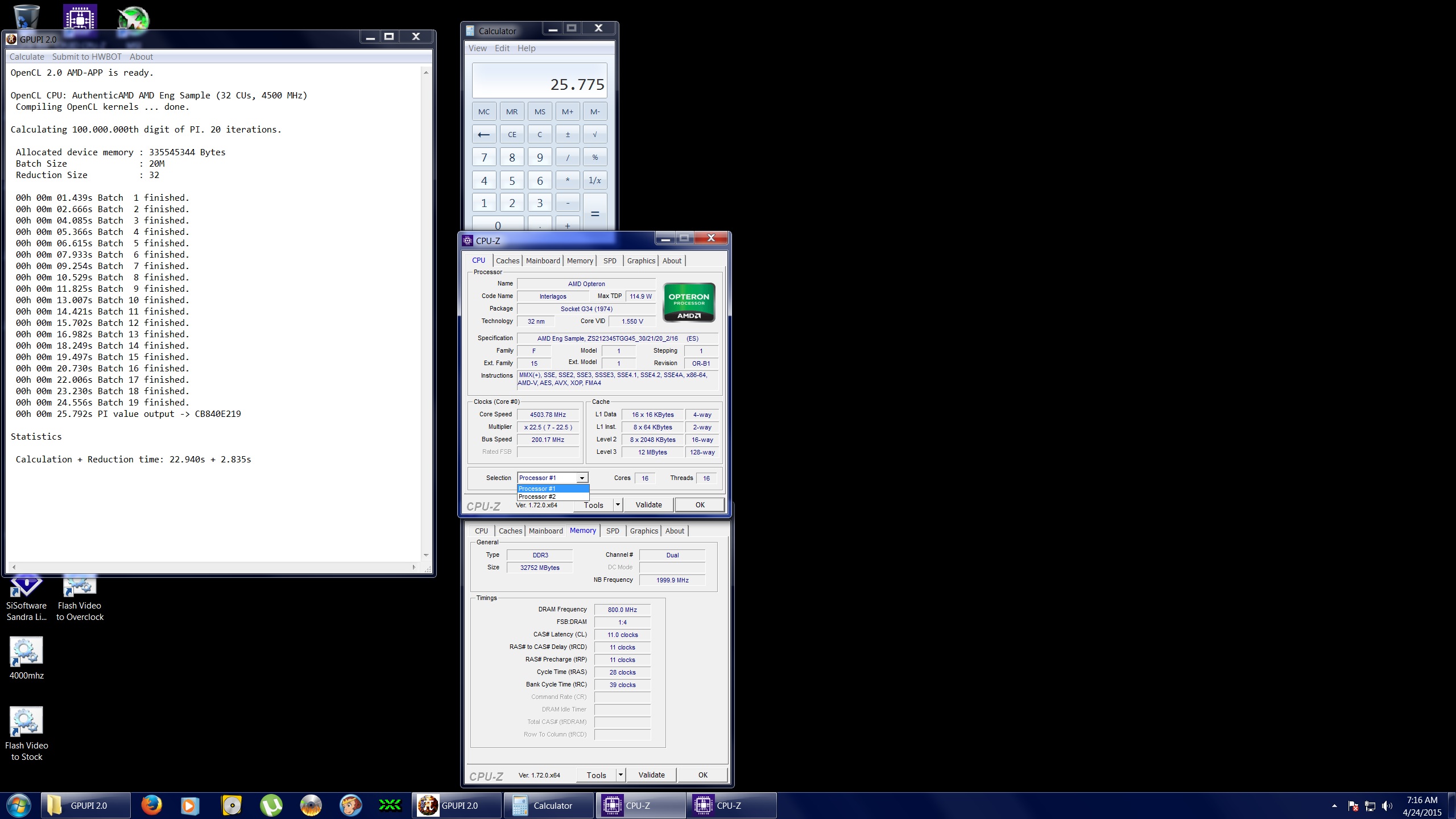Viewport: 1456px width, 819px height.
Task: Click the backspace arrow key on Calculator
Action: coord(484,134)
